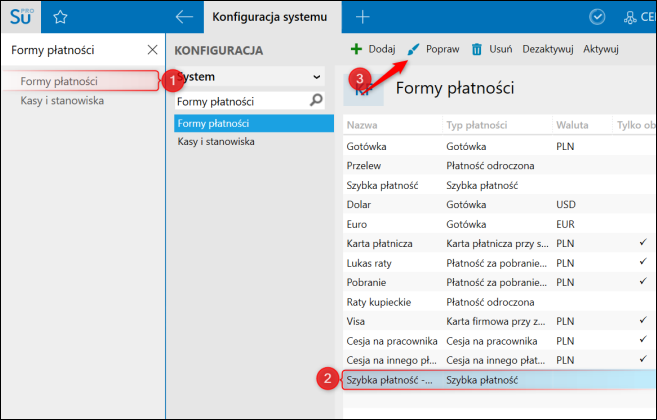This screenshot has width=657, height=420.
Task: Click the favorites star icon
Action: (x=59, y=17)
